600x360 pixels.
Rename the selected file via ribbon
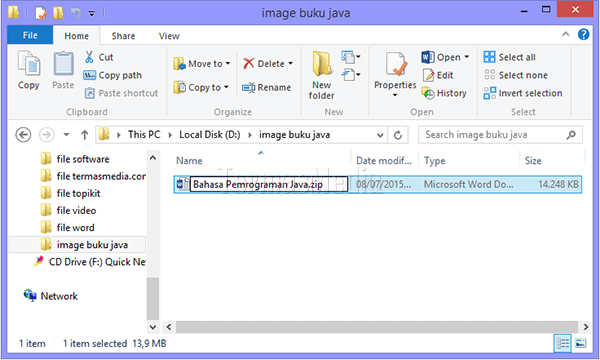coord(266,87)
